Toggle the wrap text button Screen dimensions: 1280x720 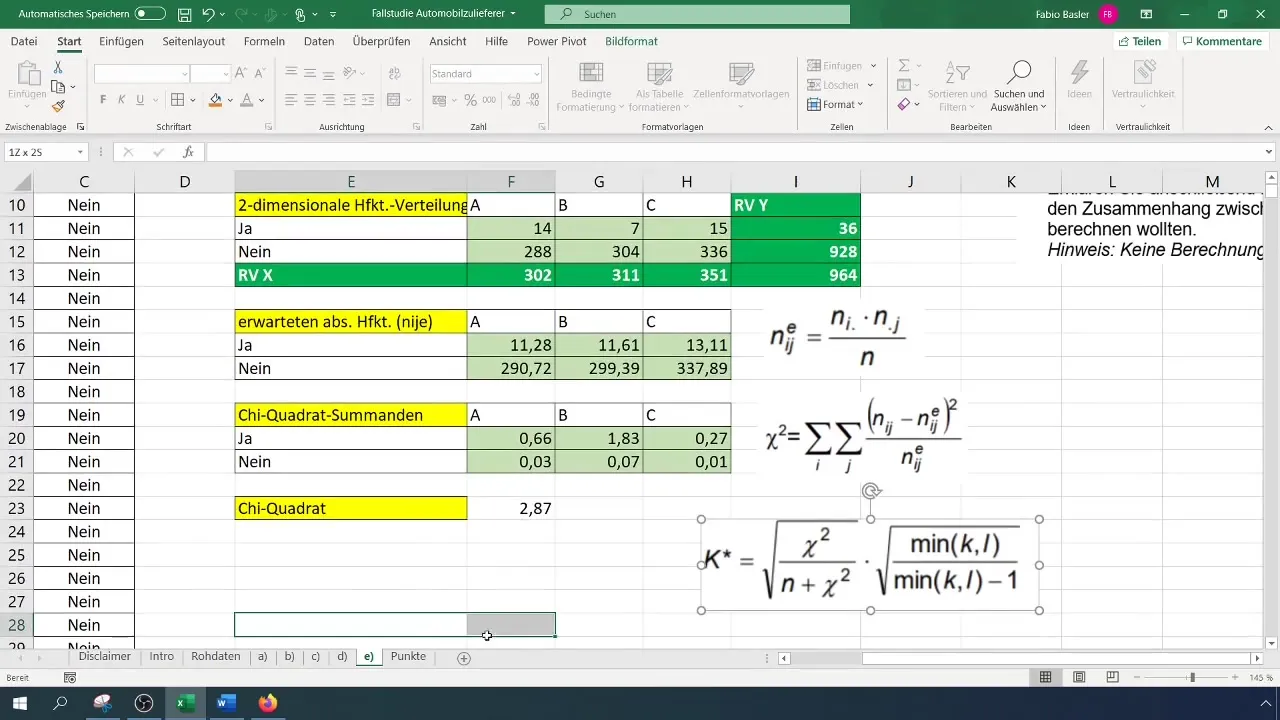click(393, 74)
